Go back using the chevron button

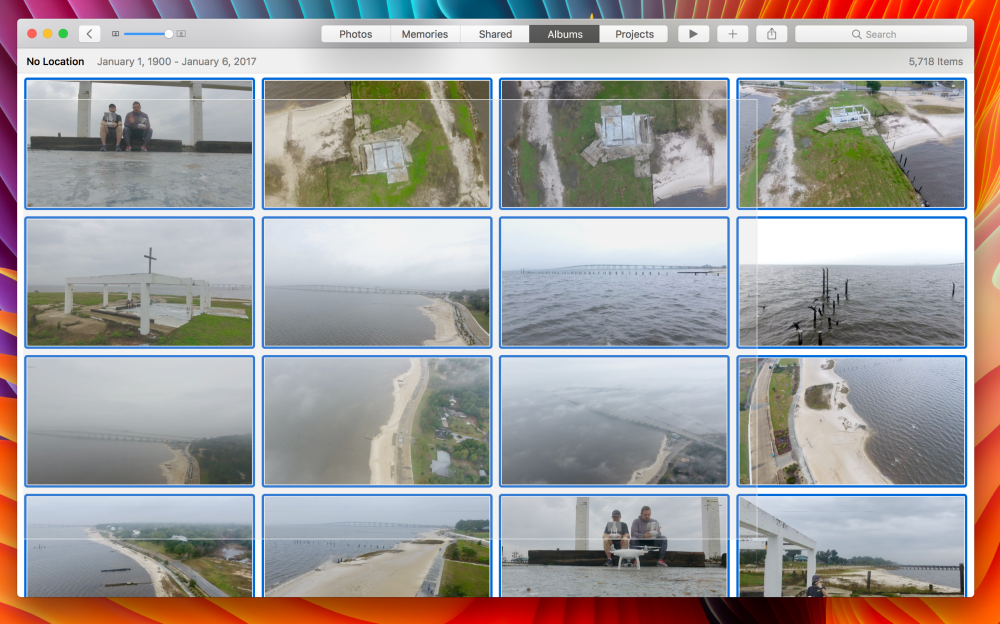90,34
